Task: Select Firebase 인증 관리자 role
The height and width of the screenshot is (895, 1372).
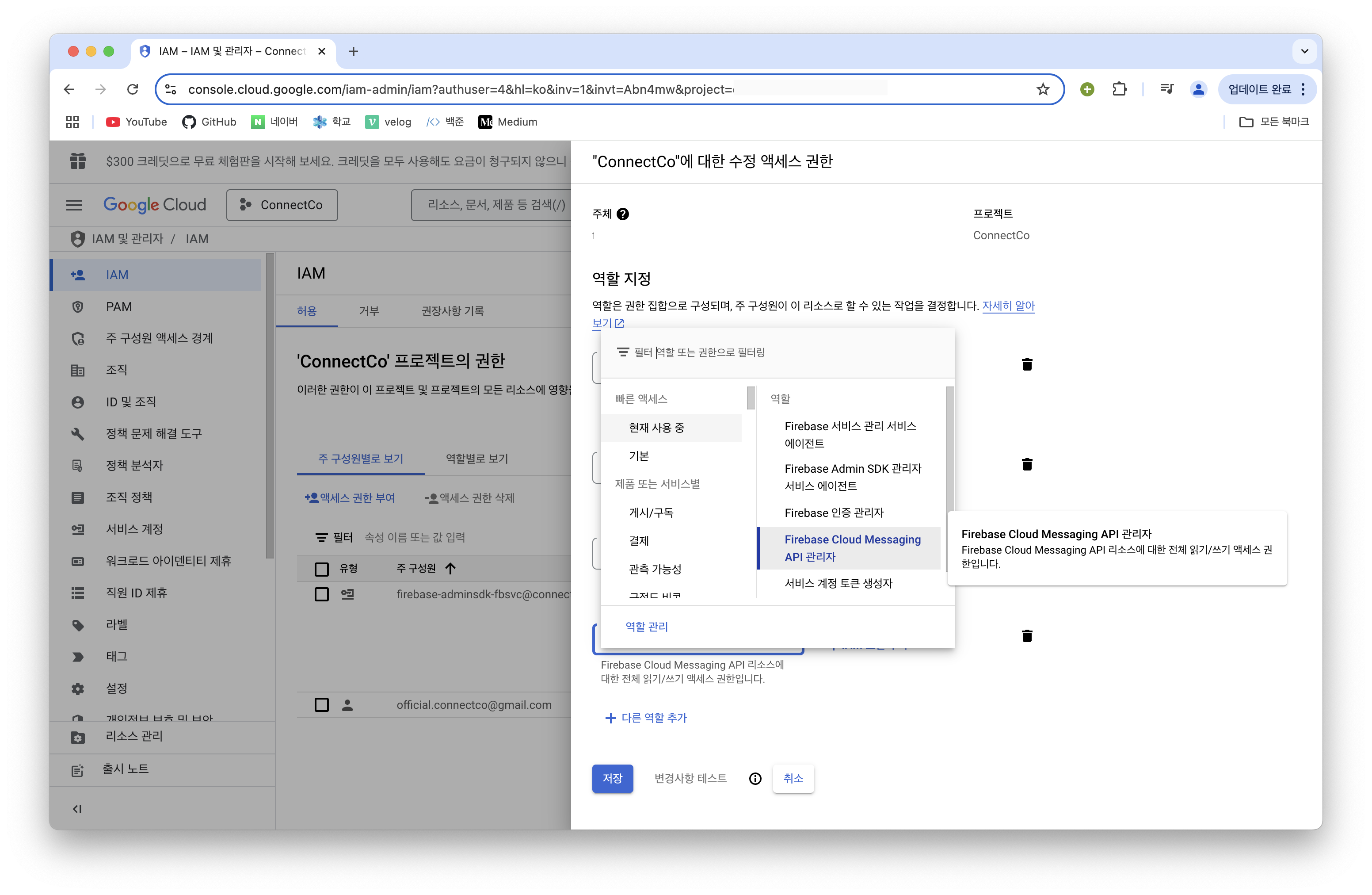Action: point(834,513)
